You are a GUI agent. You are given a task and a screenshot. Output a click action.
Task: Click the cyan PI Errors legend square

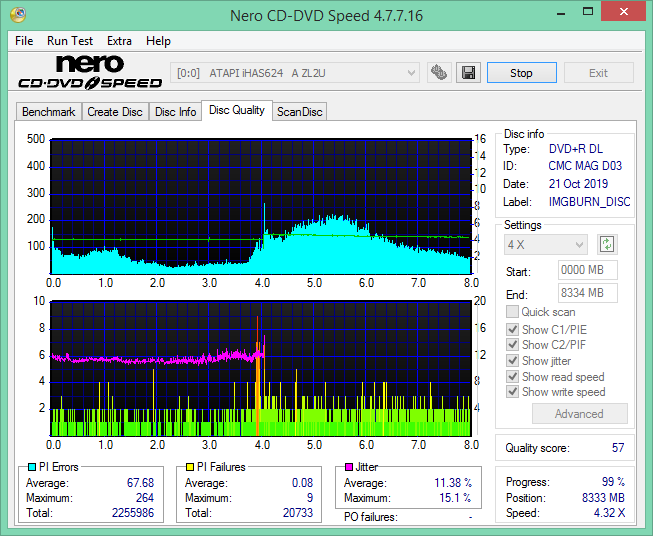point(32,467)
